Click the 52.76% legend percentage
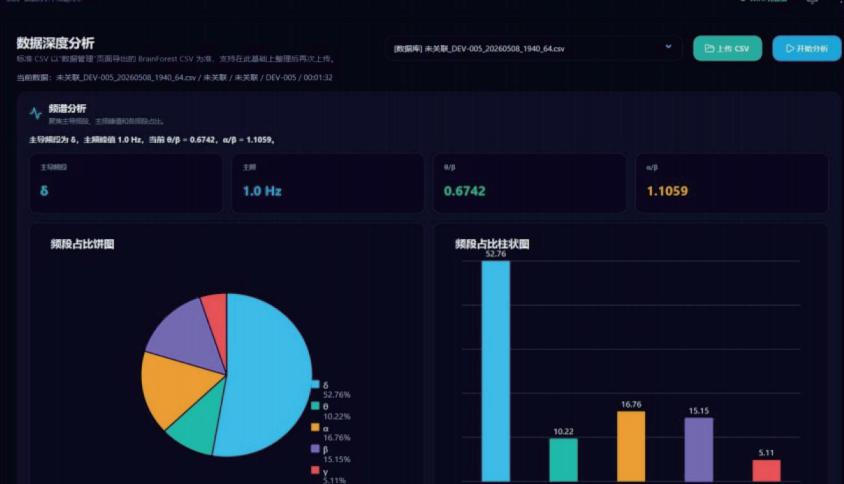The width and height of the screenshot is (844, 484). [336, 395]
